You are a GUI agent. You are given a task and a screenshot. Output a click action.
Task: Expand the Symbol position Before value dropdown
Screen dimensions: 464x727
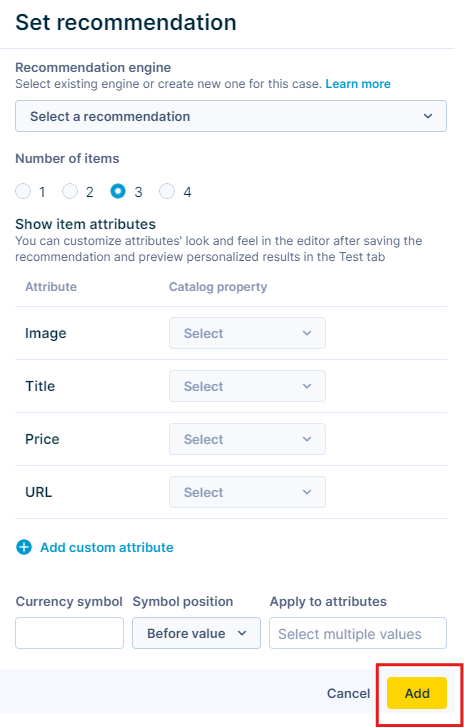pos(197,633)
